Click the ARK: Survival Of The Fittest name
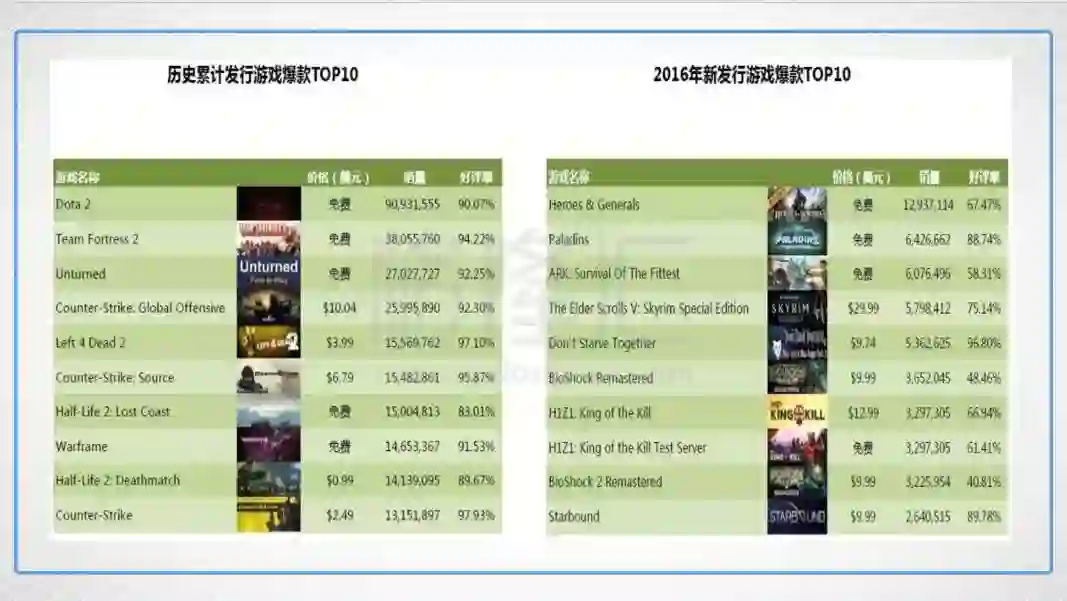The height and width of the screenshot is (601, 1067). (614, 274)
